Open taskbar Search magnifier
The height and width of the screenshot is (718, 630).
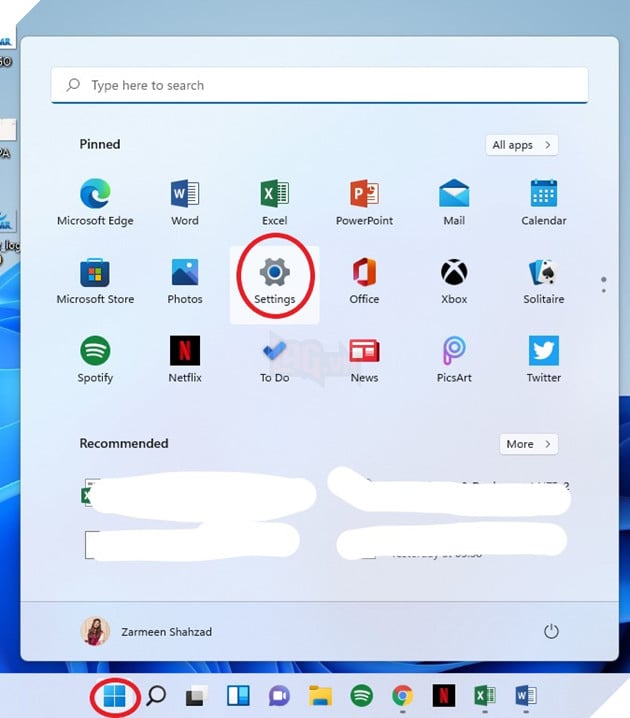156,696
